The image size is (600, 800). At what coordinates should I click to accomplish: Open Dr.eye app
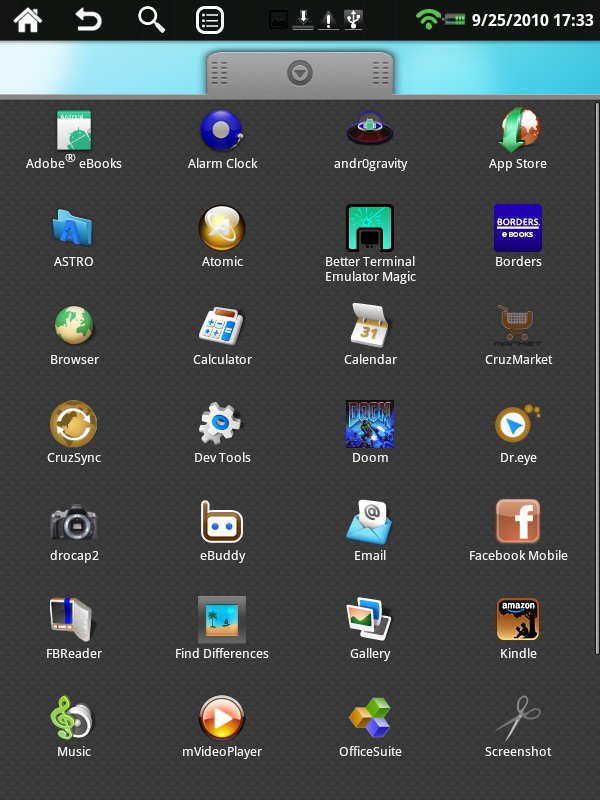coord(517,423)
